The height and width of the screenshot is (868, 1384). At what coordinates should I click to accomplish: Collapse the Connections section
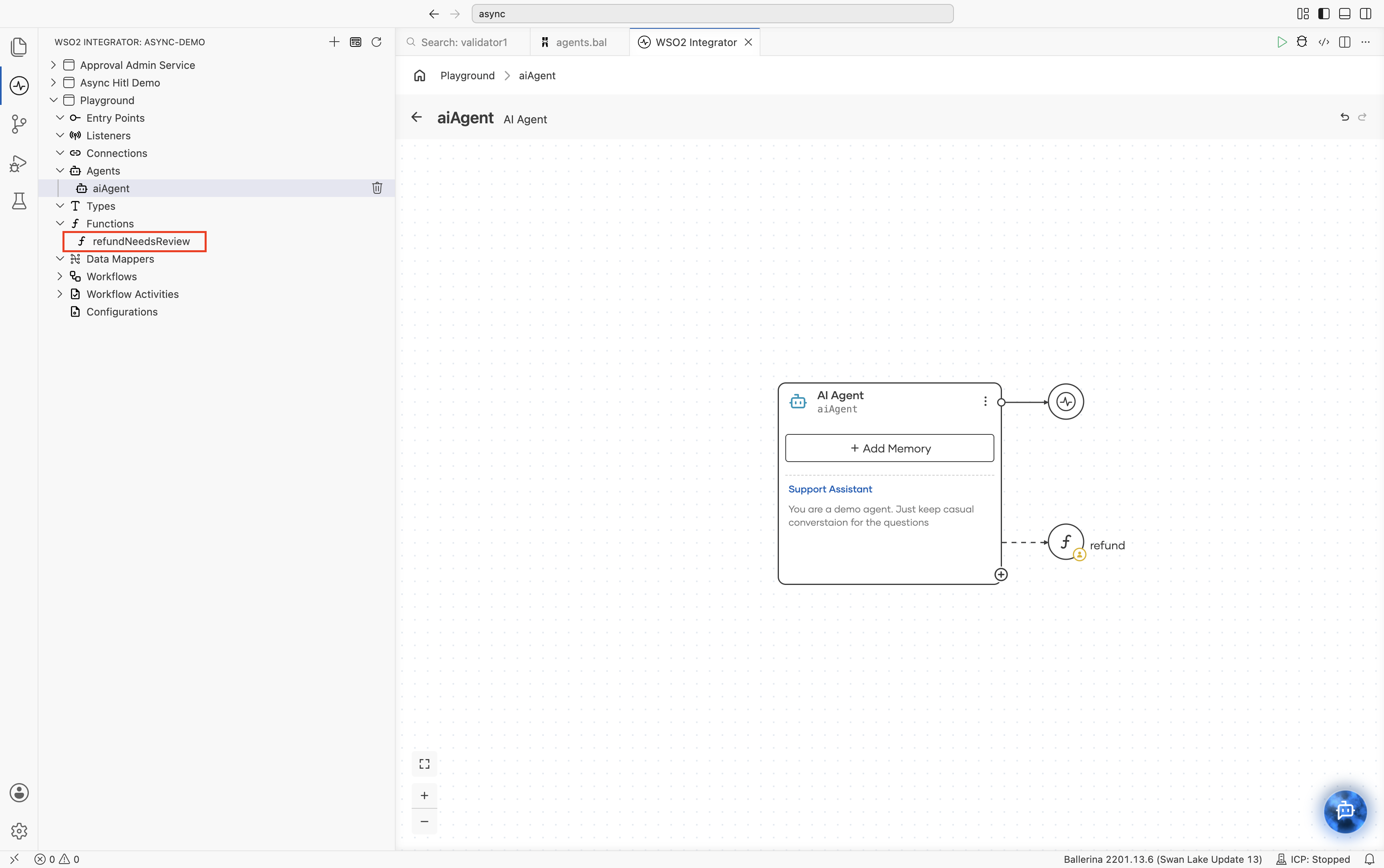60,153
